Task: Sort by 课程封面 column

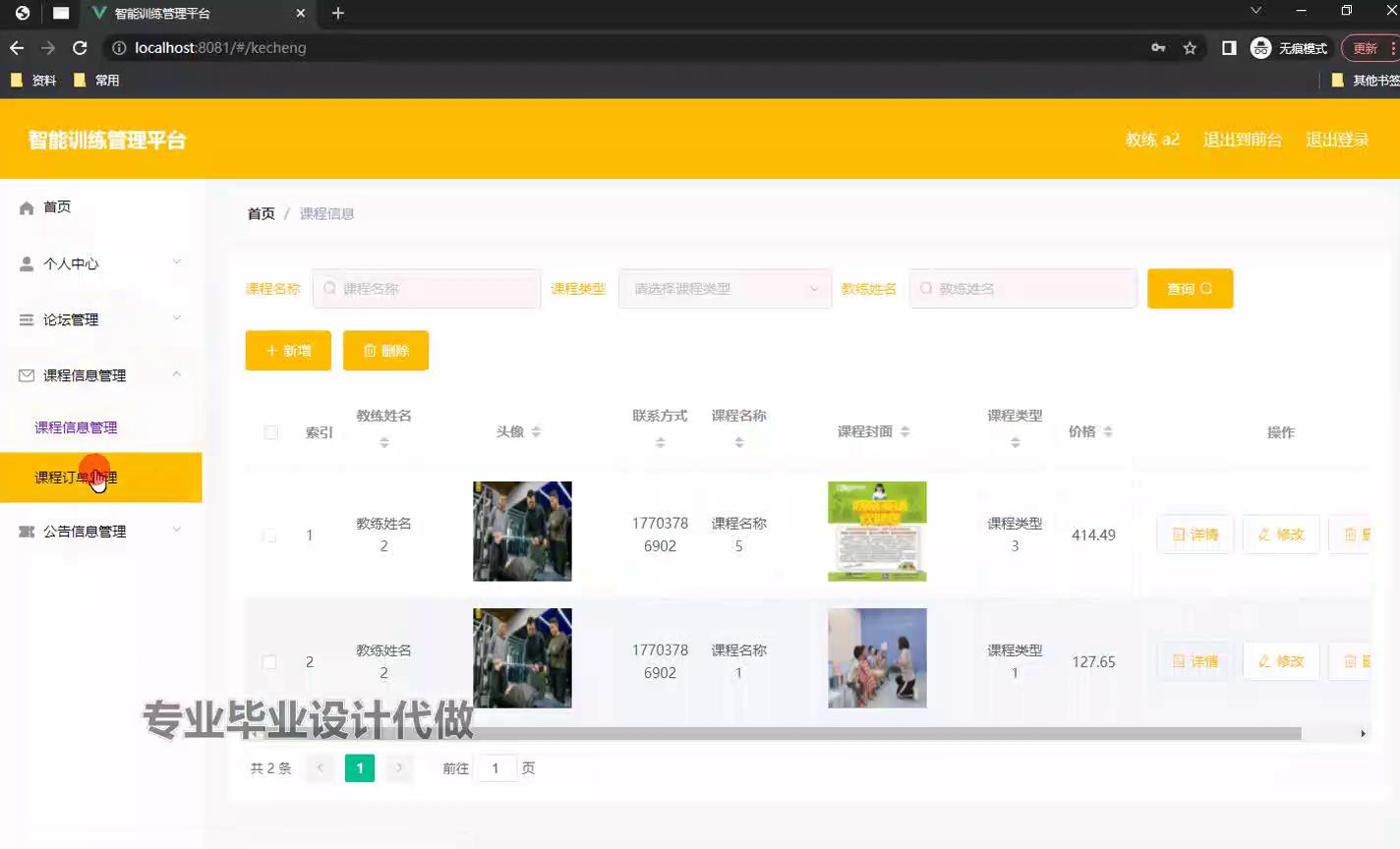Action: 905,431
